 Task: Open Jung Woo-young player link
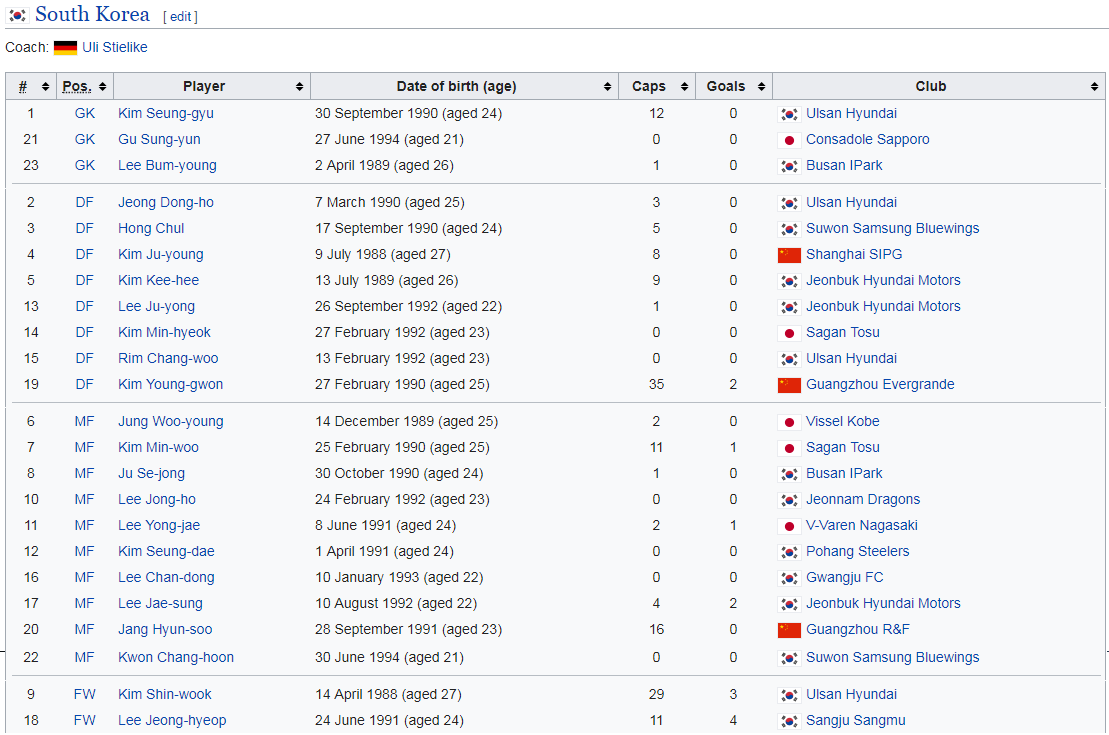click(x=170, y=422)
